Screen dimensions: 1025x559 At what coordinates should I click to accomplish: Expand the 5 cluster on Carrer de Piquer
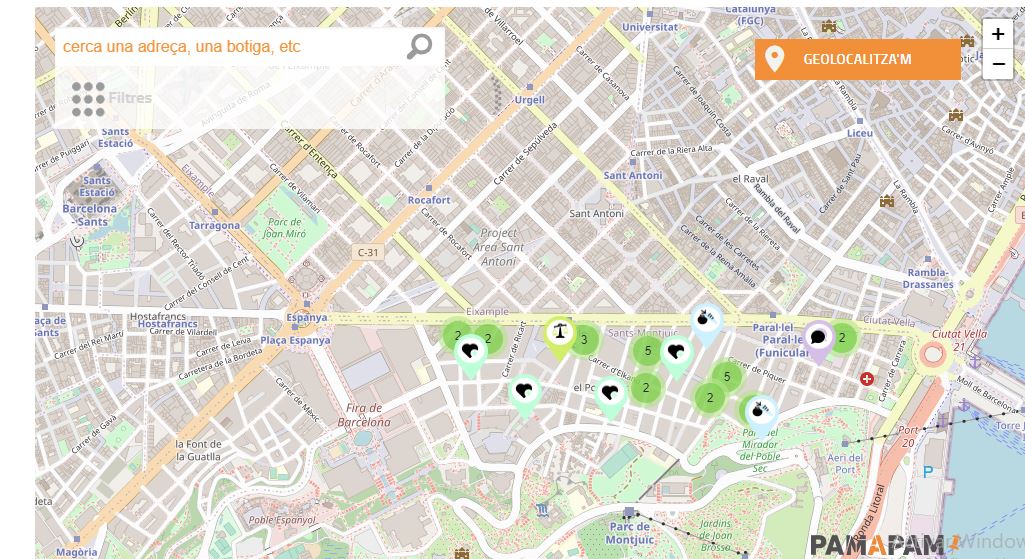point(727,377)
